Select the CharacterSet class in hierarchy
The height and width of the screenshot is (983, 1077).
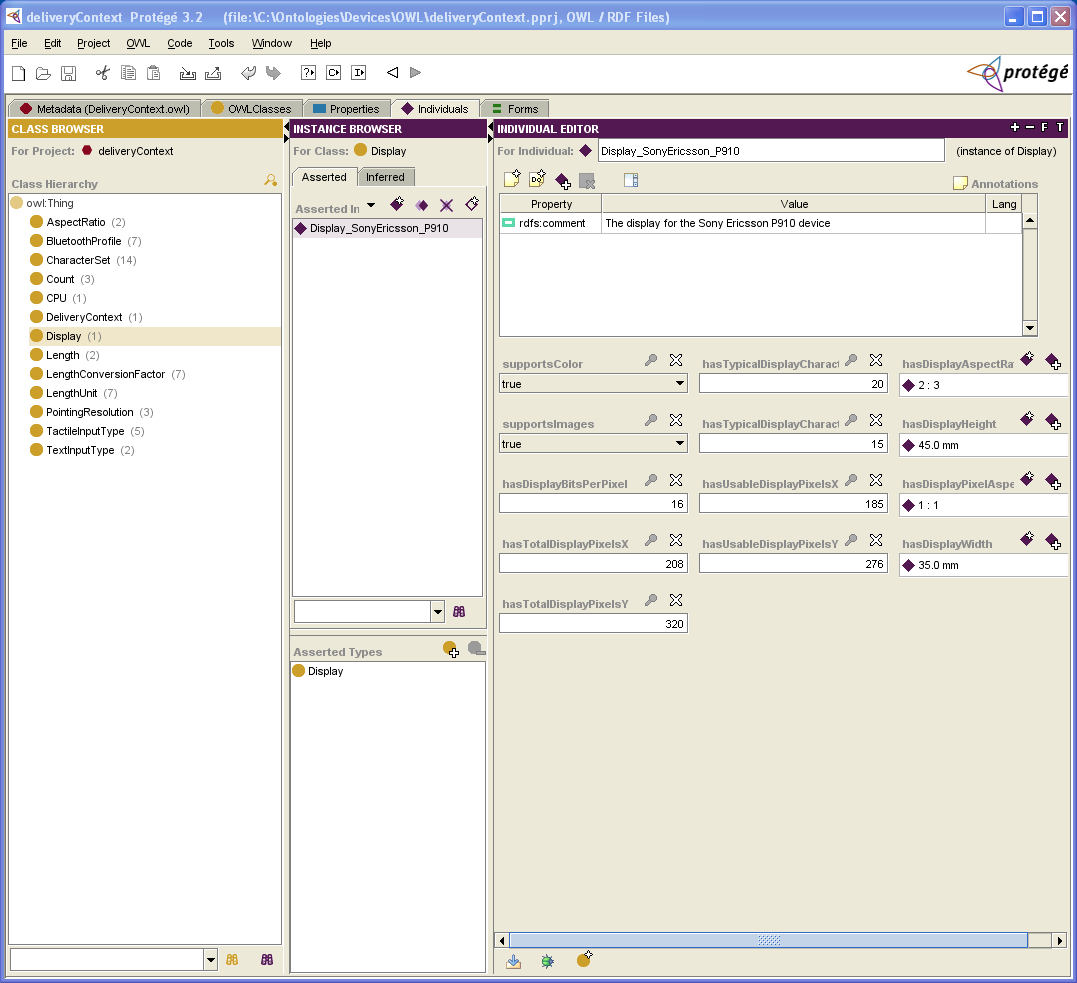coord(78,260)
